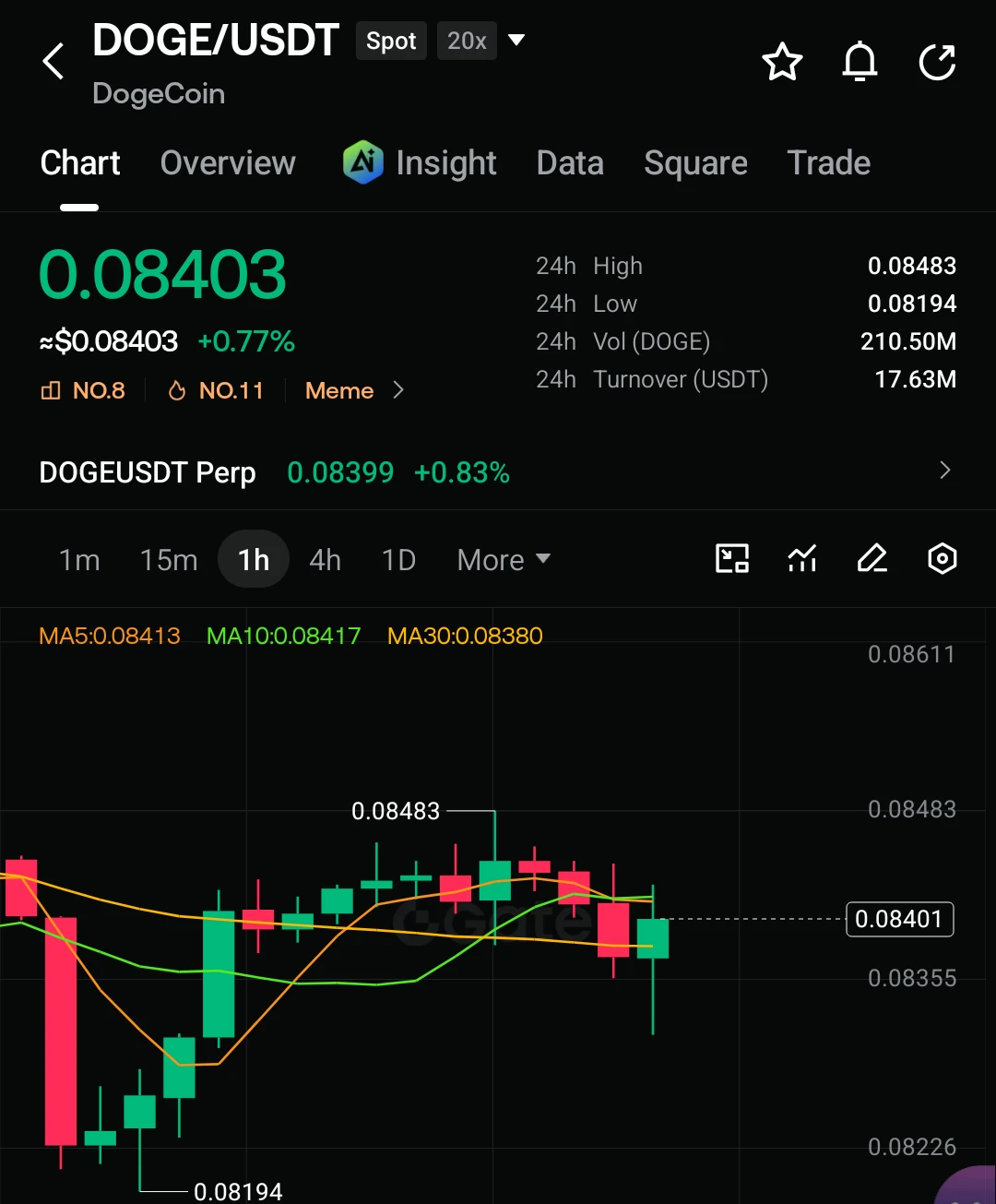
Task: Open the Data tab
Action: (x=570, y=163)
